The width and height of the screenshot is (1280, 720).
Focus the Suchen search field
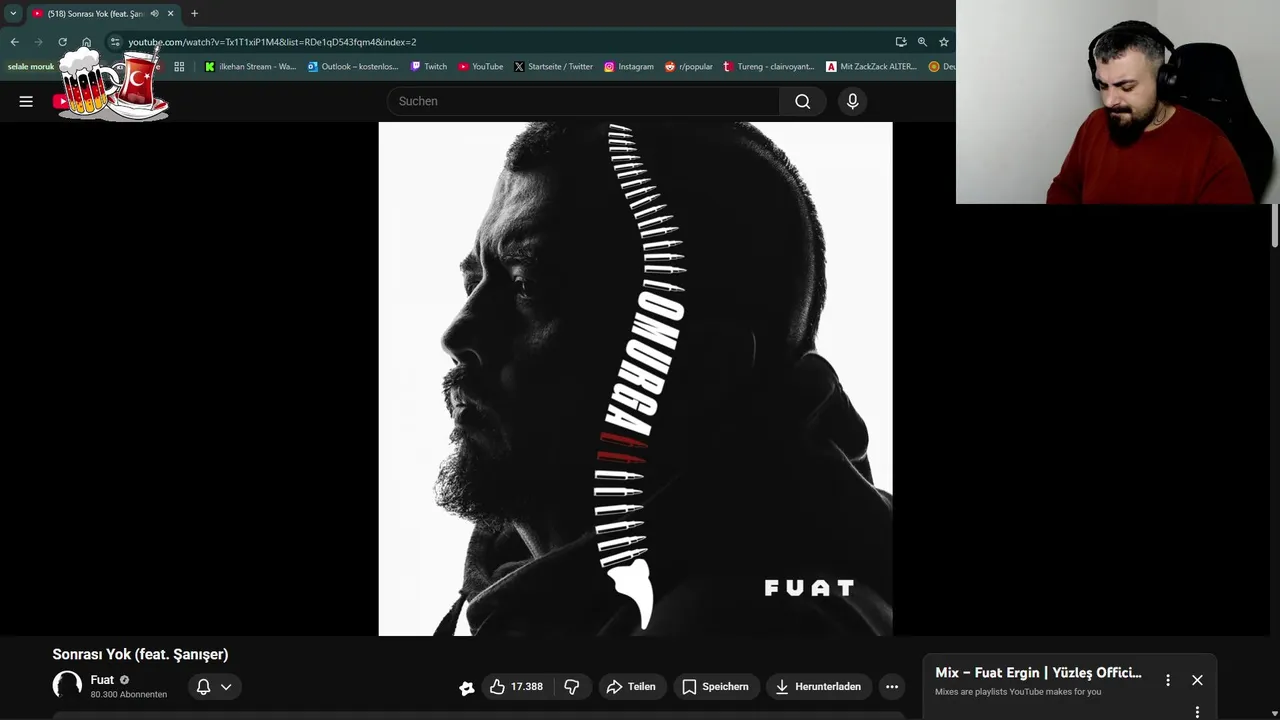click(583, 101)
